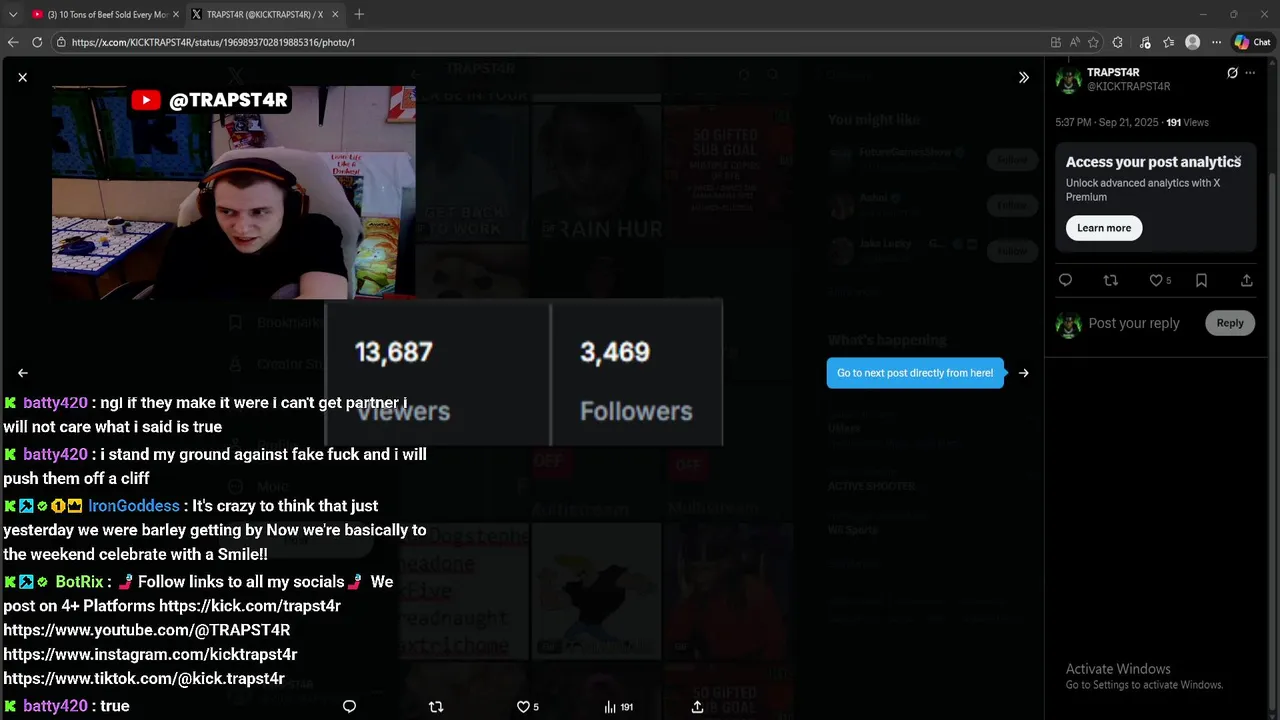Close the TRAPST4R X tab
This screenshot has height=720, width=1280.
(x=335, y=14)
